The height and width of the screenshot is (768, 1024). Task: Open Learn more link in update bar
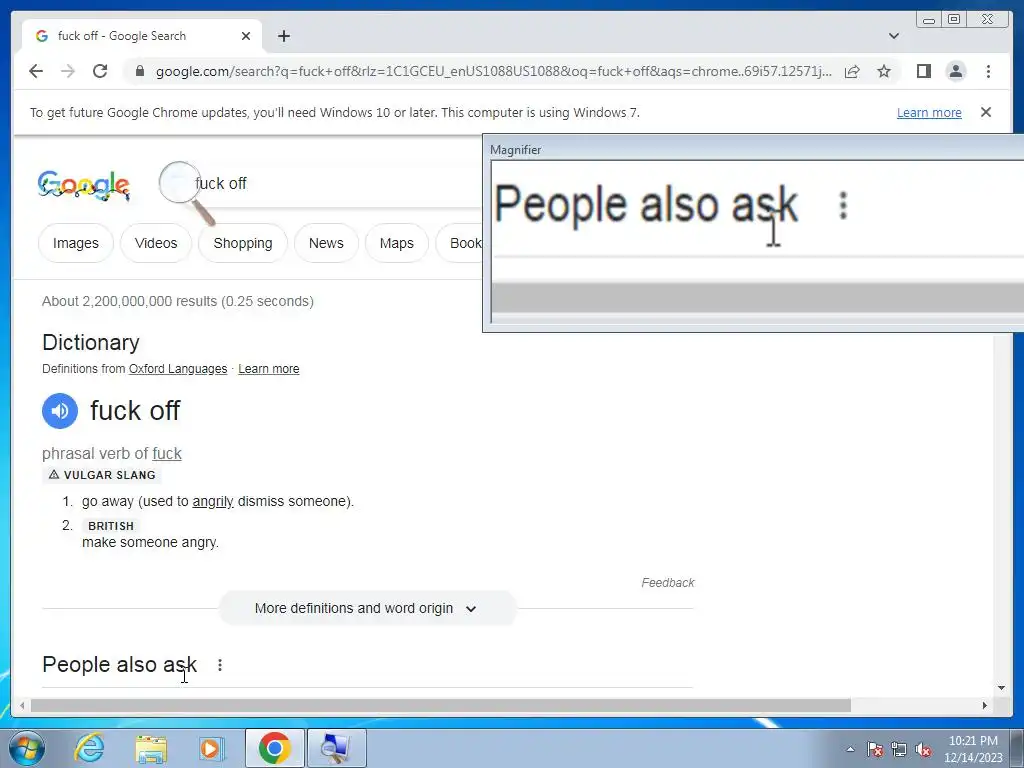click(929, 112)
